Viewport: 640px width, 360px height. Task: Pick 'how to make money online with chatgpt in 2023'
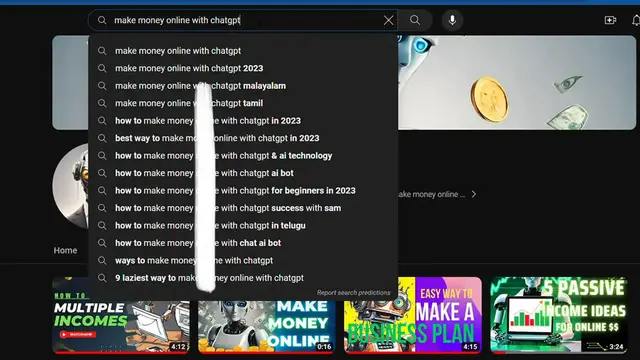pos(243,121)
